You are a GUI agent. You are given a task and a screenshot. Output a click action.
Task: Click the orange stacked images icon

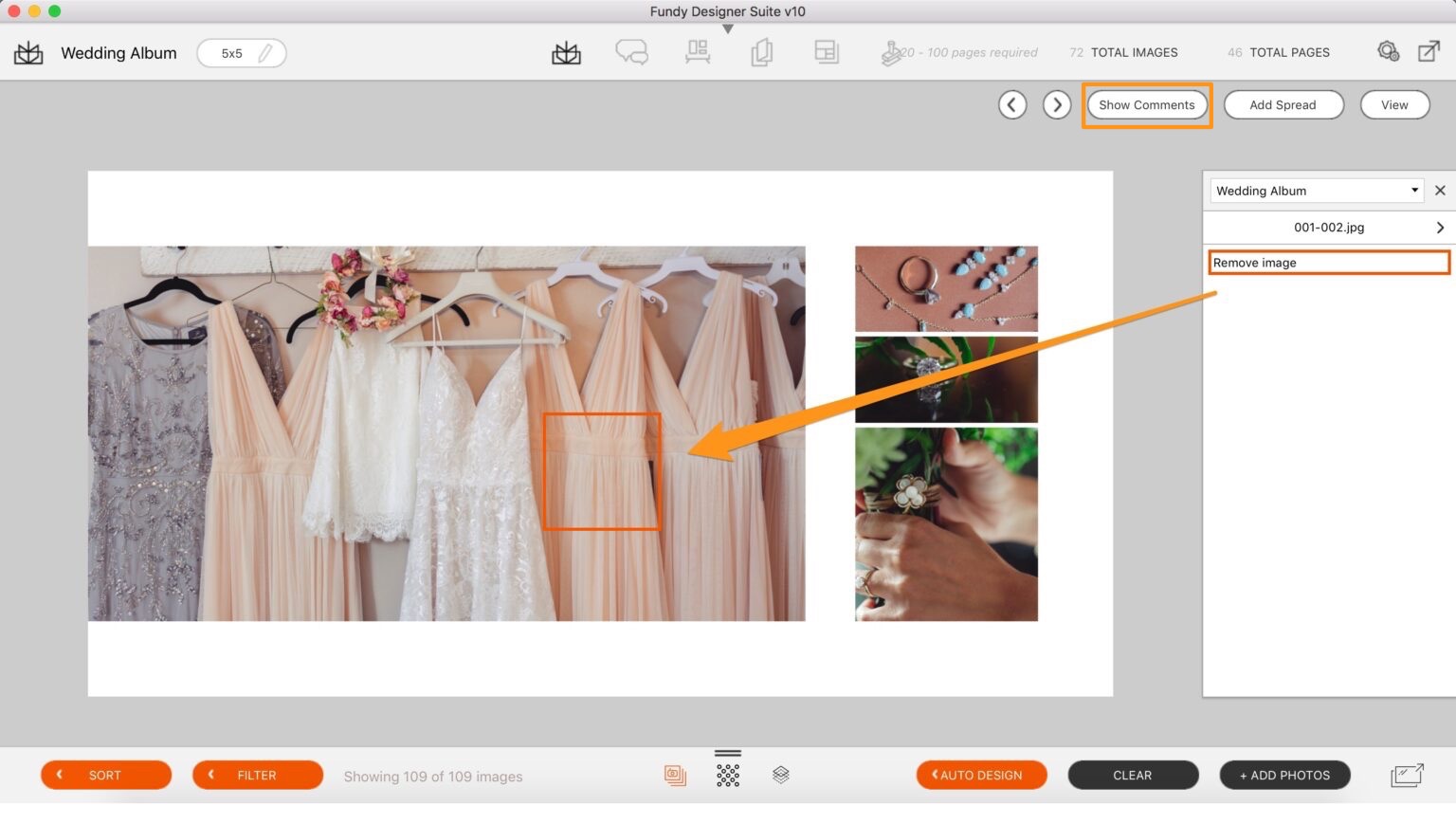click(x=675, y=776)
